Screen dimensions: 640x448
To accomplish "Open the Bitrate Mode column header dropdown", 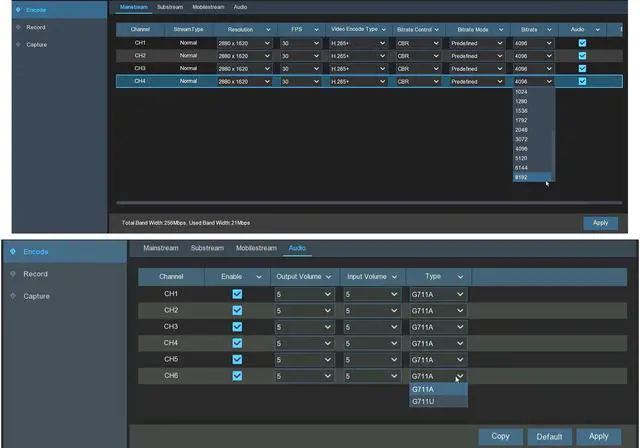I will coord(501,29).
